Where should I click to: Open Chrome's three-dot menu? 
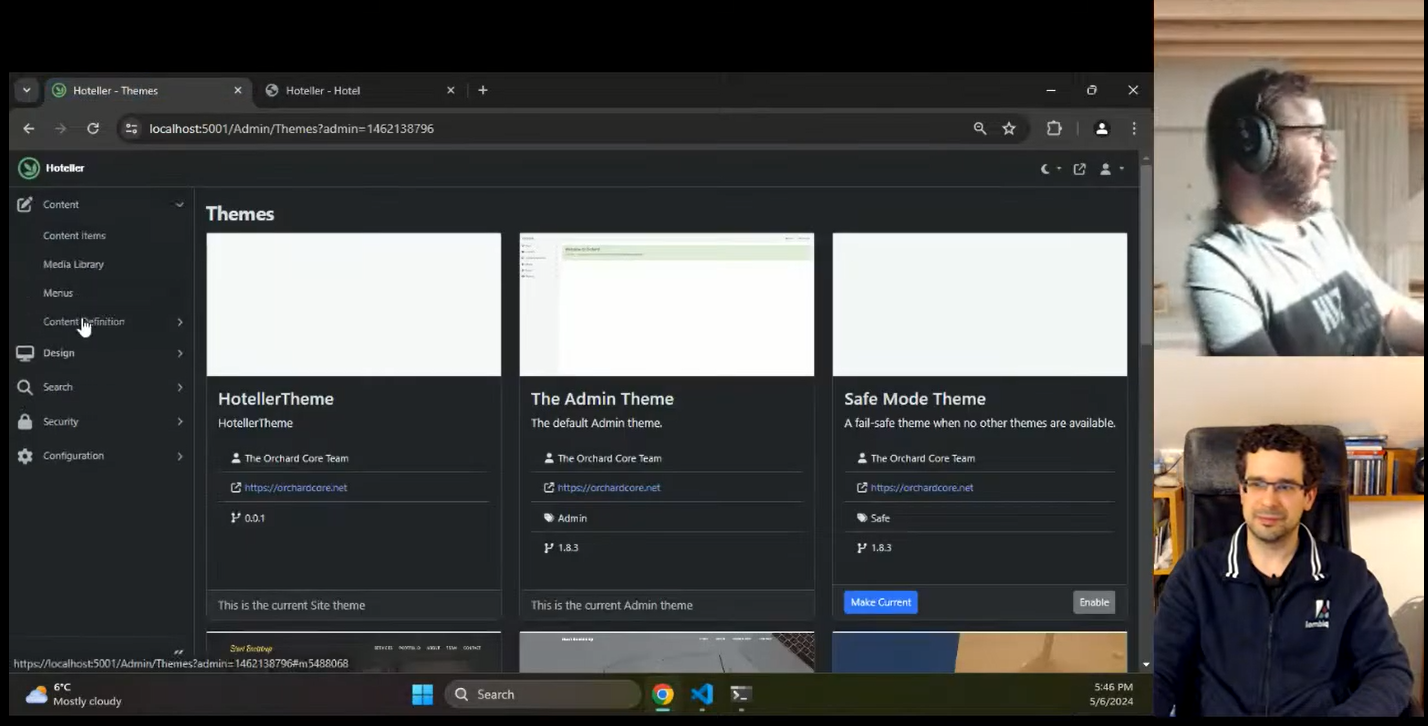click(x=1134, y=128)
